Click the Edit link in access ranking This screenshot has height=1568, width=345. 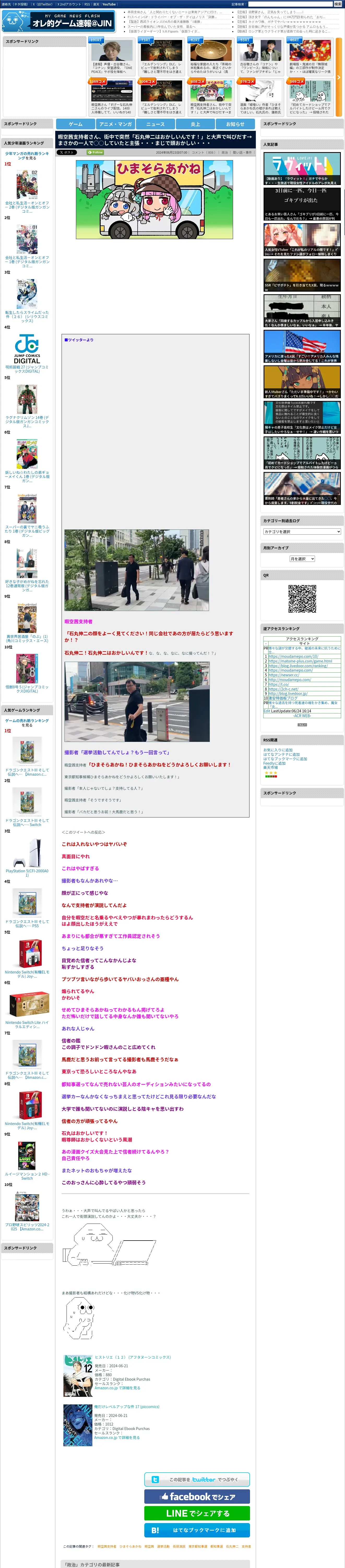click(267, 711)
